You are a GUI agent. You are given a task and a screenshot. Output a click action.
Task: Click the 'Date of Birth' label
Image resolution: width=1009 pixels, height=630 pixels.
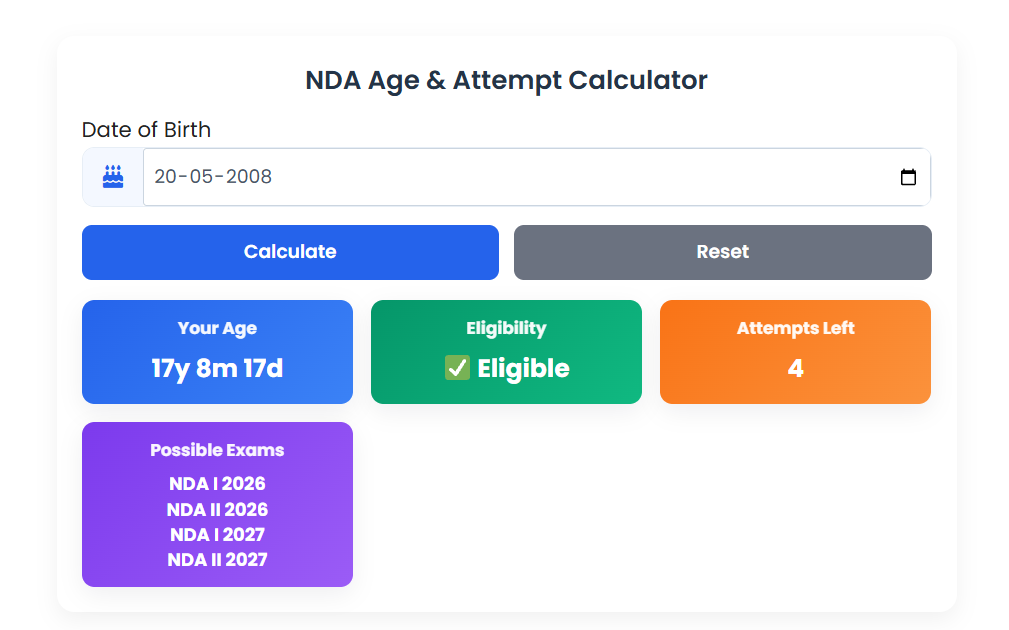pyautogui.click(x=146, y=130)
